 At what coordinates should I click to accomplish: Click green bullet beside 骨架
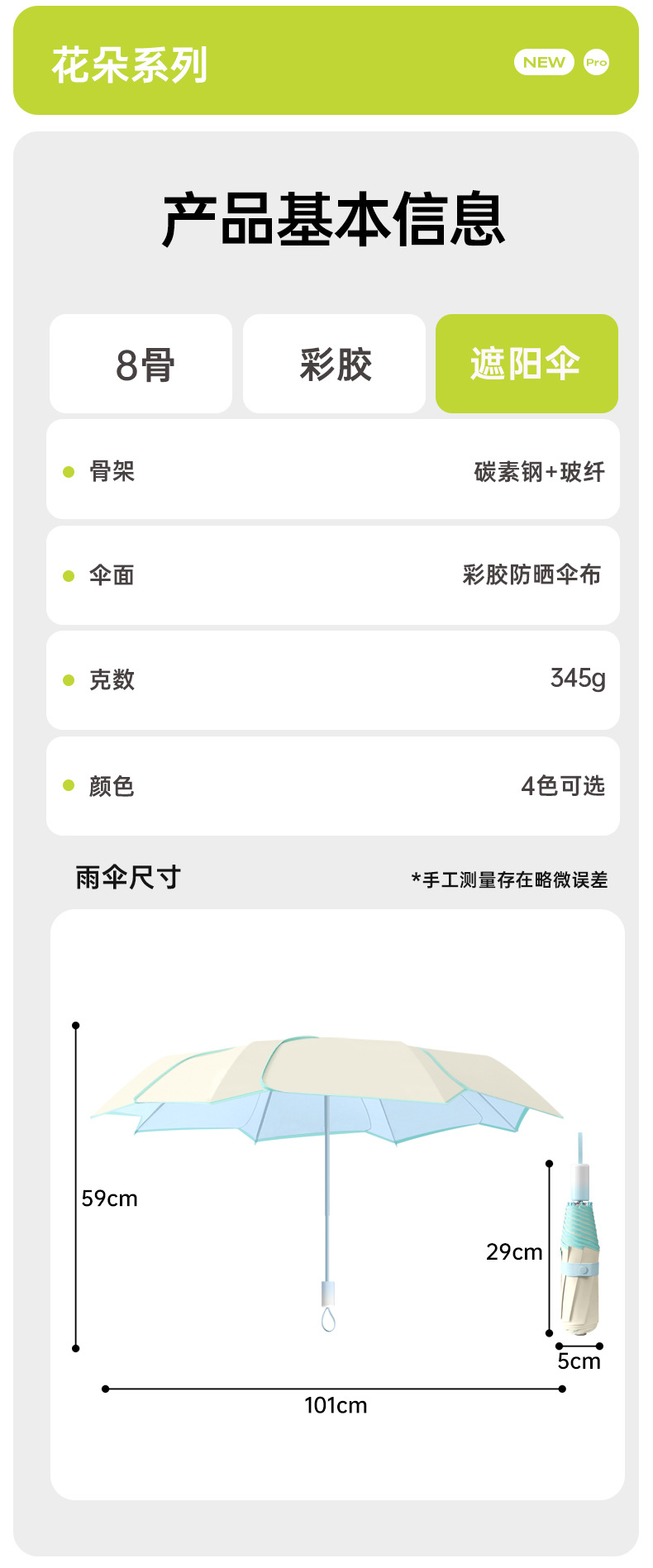[69, 472]
